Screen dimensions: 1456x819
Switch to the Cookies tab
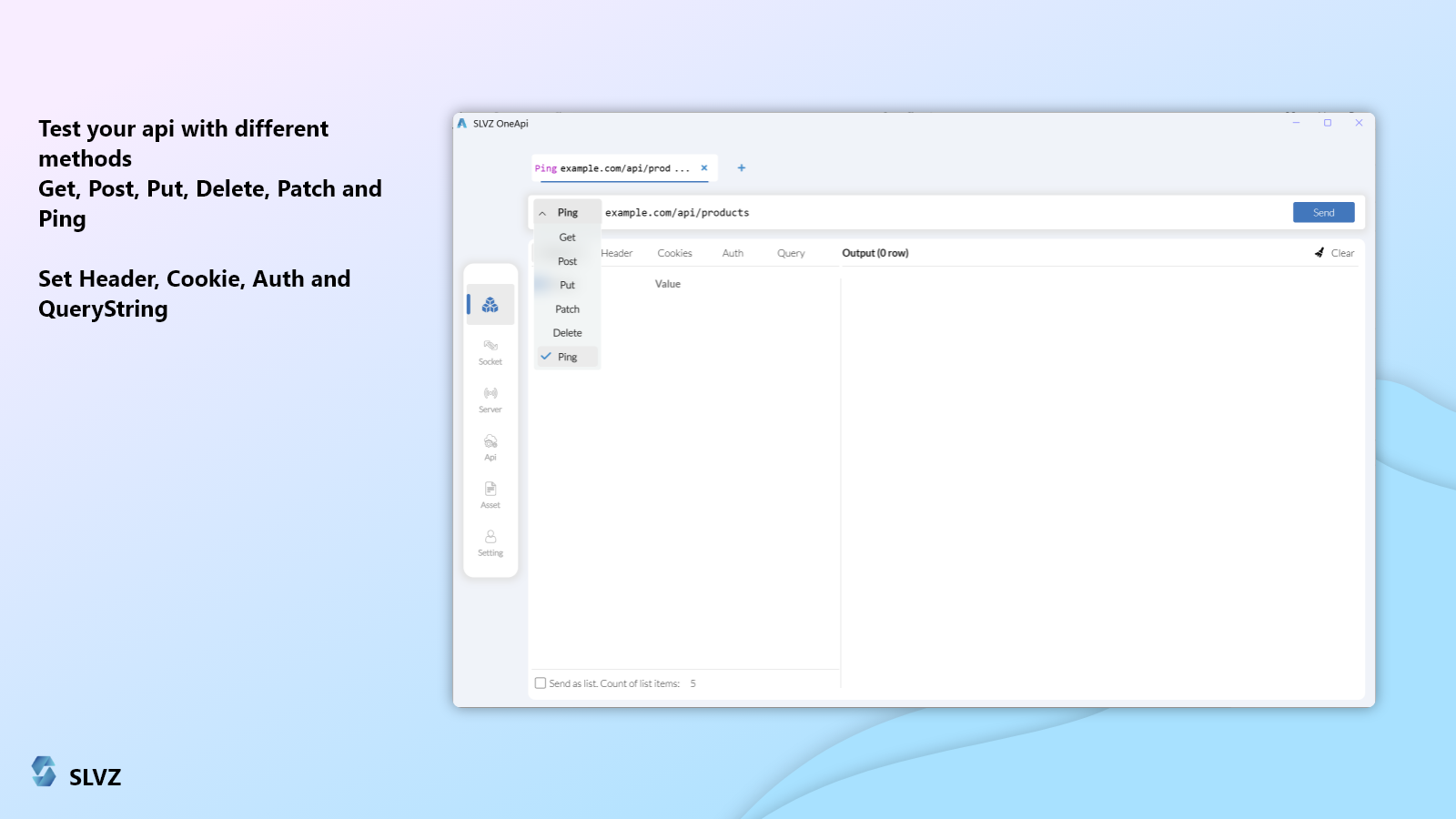tap(674, 254)
